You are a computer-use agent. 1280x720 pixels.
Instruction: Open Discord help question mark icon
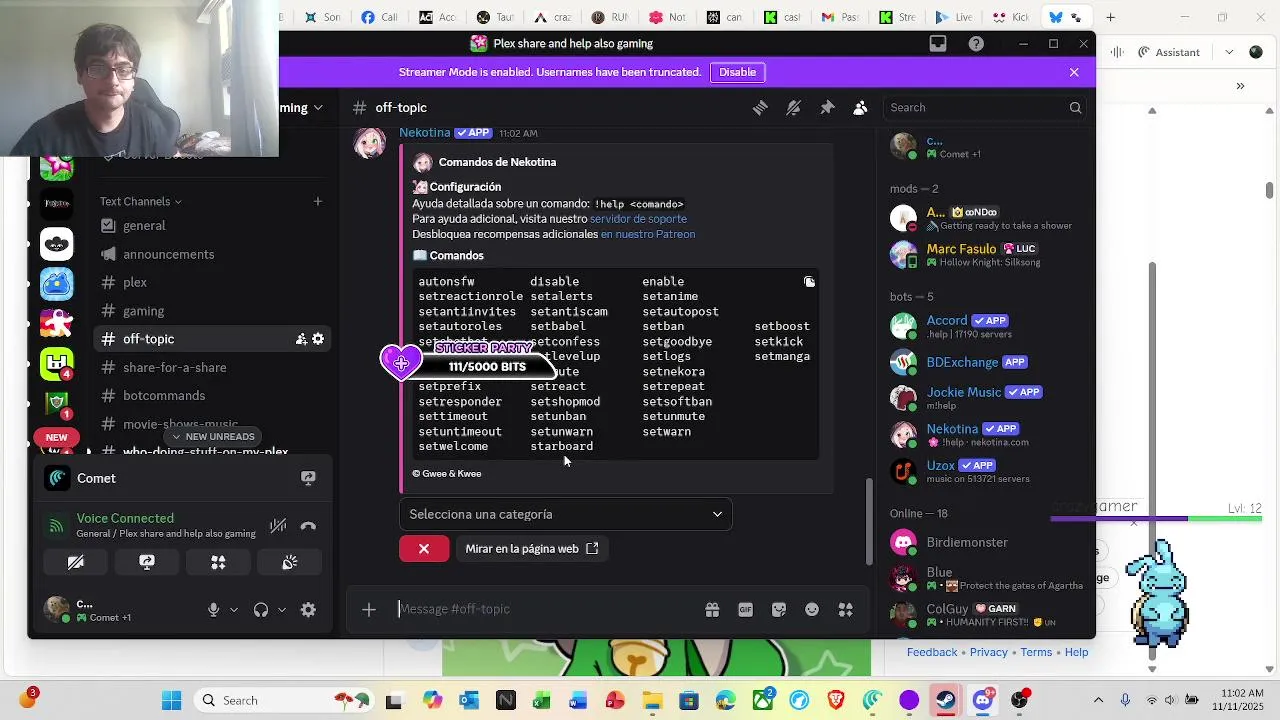[x=976, y=44]
